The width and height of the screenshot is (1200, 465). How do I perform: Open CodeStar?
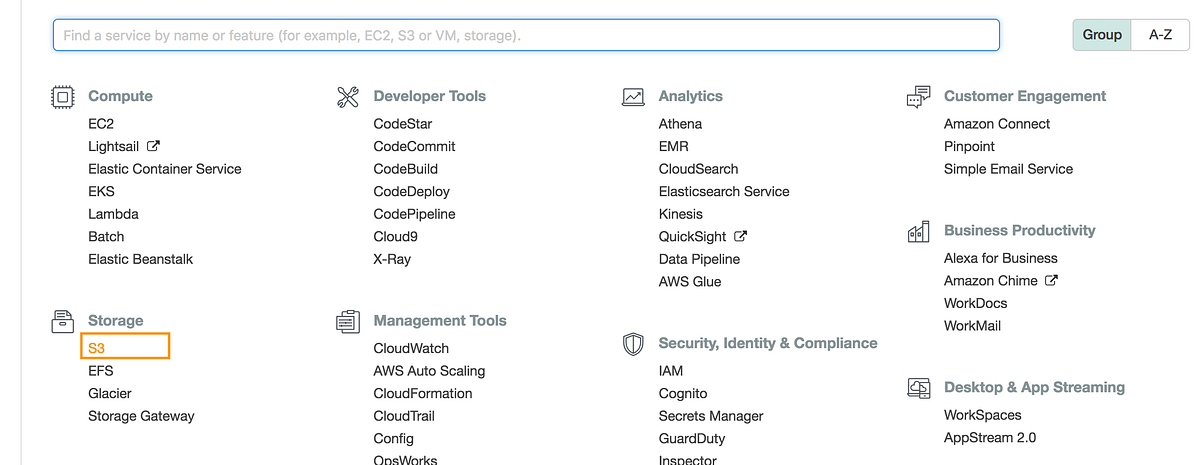pyautogui.click(x=403, y=124)
